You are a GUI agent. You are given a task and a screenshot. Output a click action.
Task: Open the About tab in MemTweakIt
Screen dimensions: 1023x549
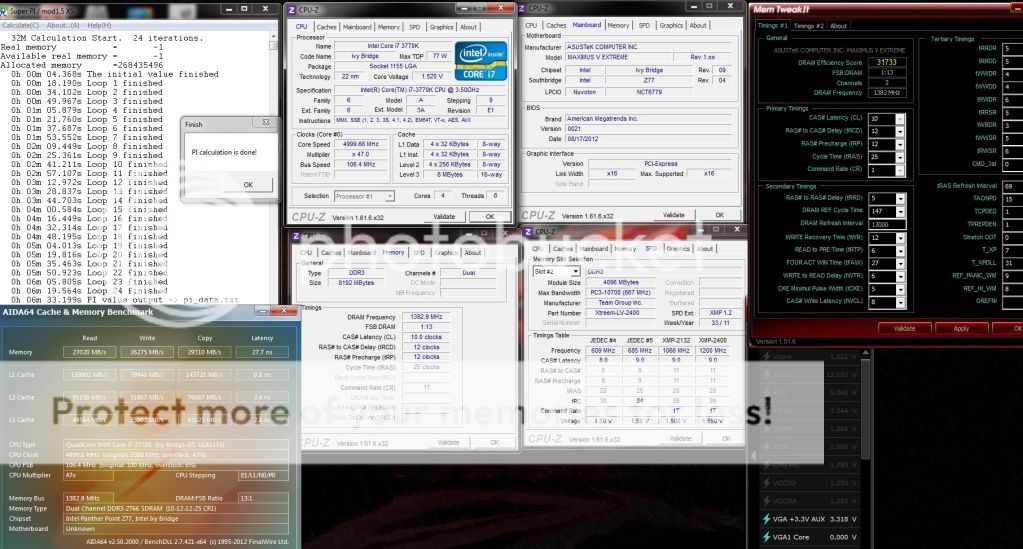pyautogui.click(x=839, y=26)
